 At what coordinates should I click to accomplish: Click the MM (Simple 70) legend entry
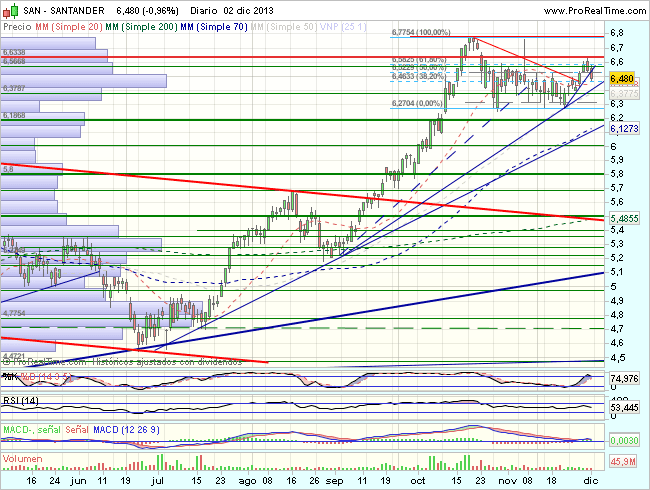pyautogui.click(x=214, y=27)
